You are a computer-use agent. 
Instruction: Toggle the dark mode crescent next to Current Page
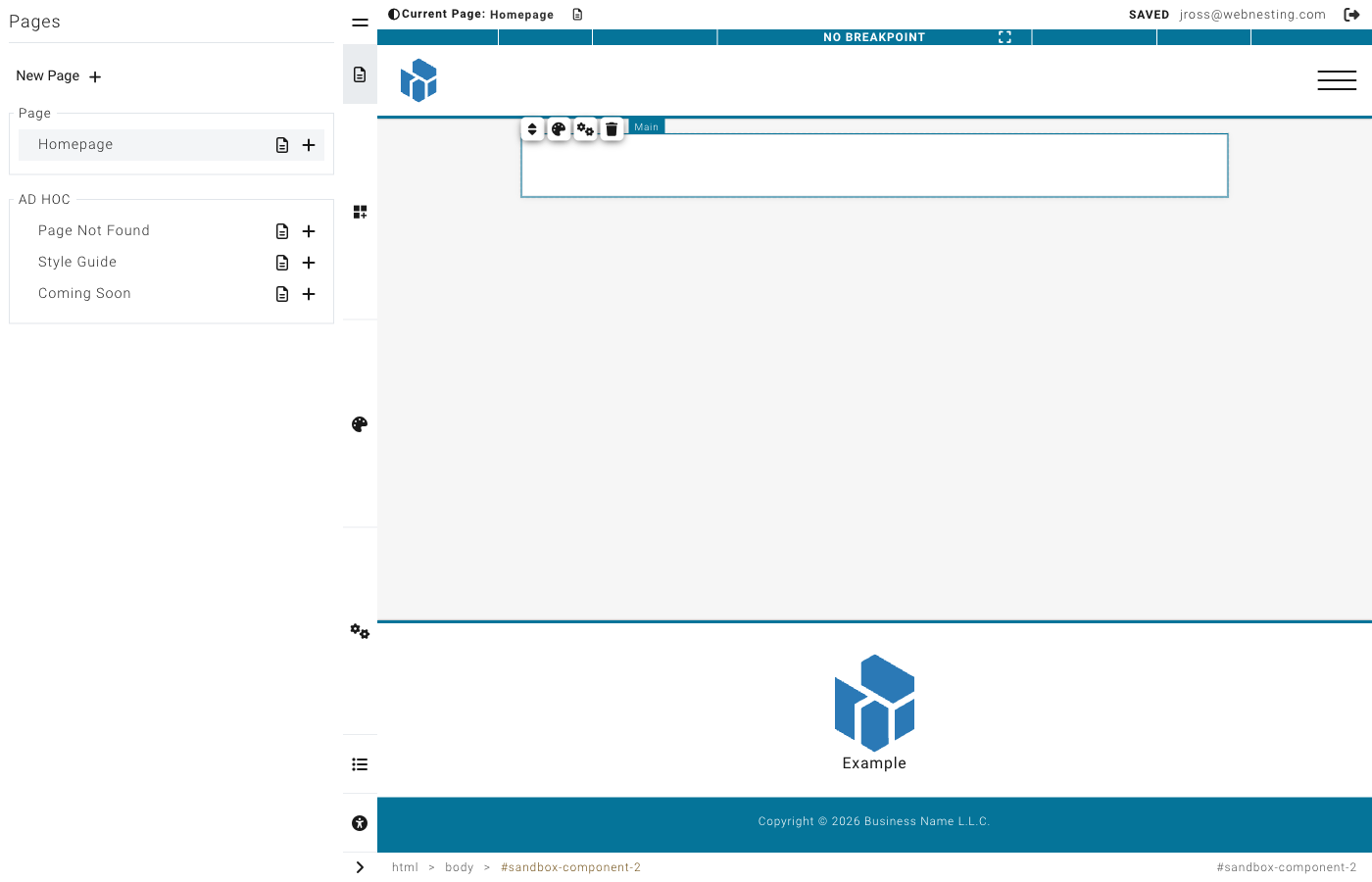point(392,13)
